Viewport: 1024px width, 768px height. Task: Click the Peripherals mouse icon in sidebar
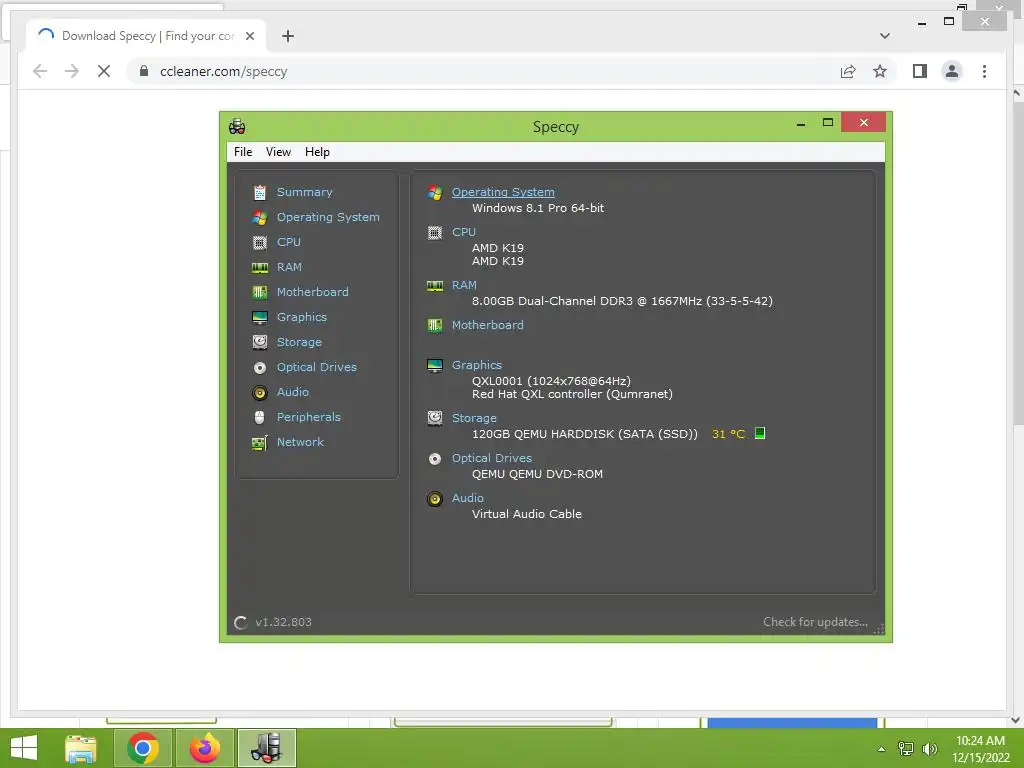pos(260,417)
